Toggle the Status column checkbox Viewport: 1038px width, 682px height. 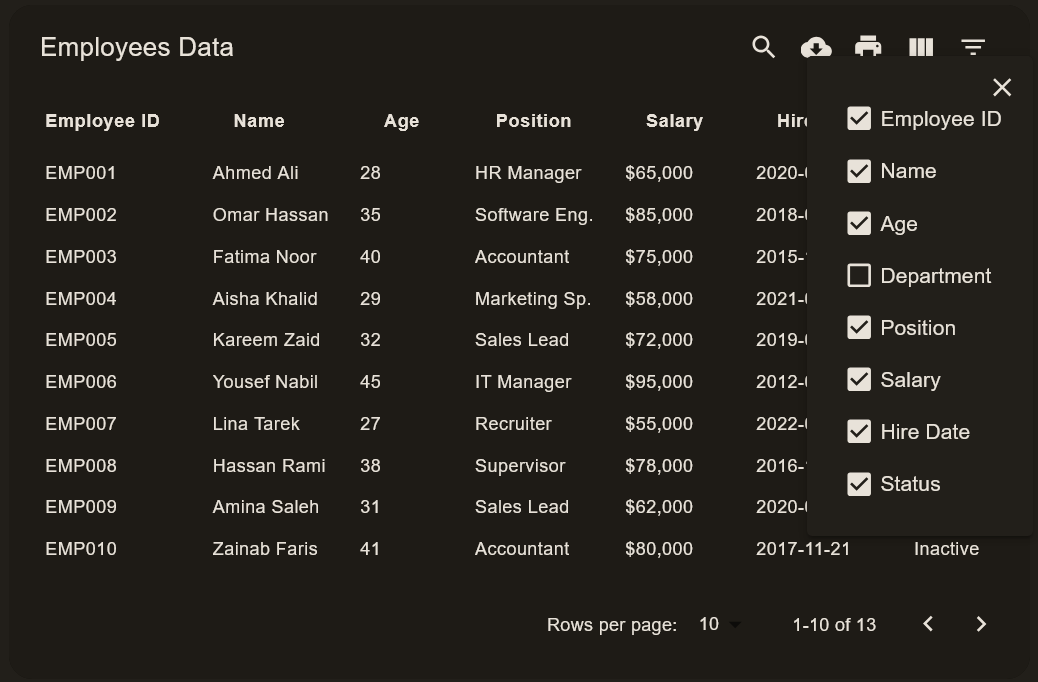[x=859, y=484]
